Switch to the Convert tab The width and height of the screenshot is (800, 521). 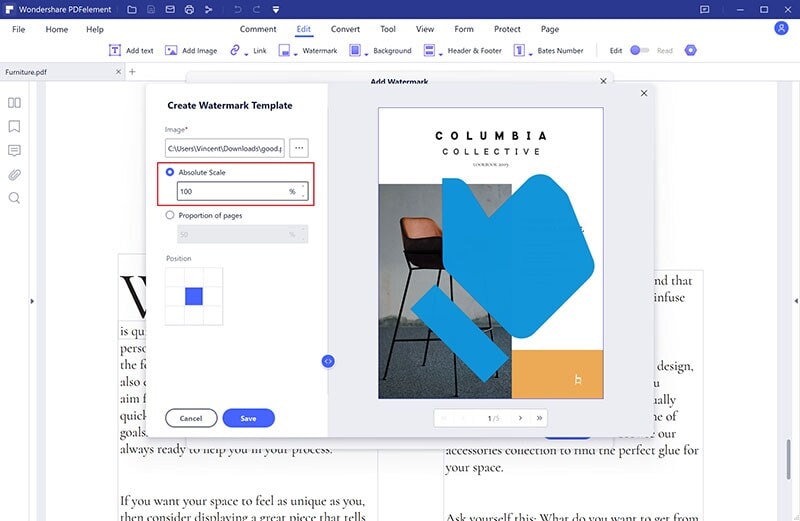[x=345, y=29]
